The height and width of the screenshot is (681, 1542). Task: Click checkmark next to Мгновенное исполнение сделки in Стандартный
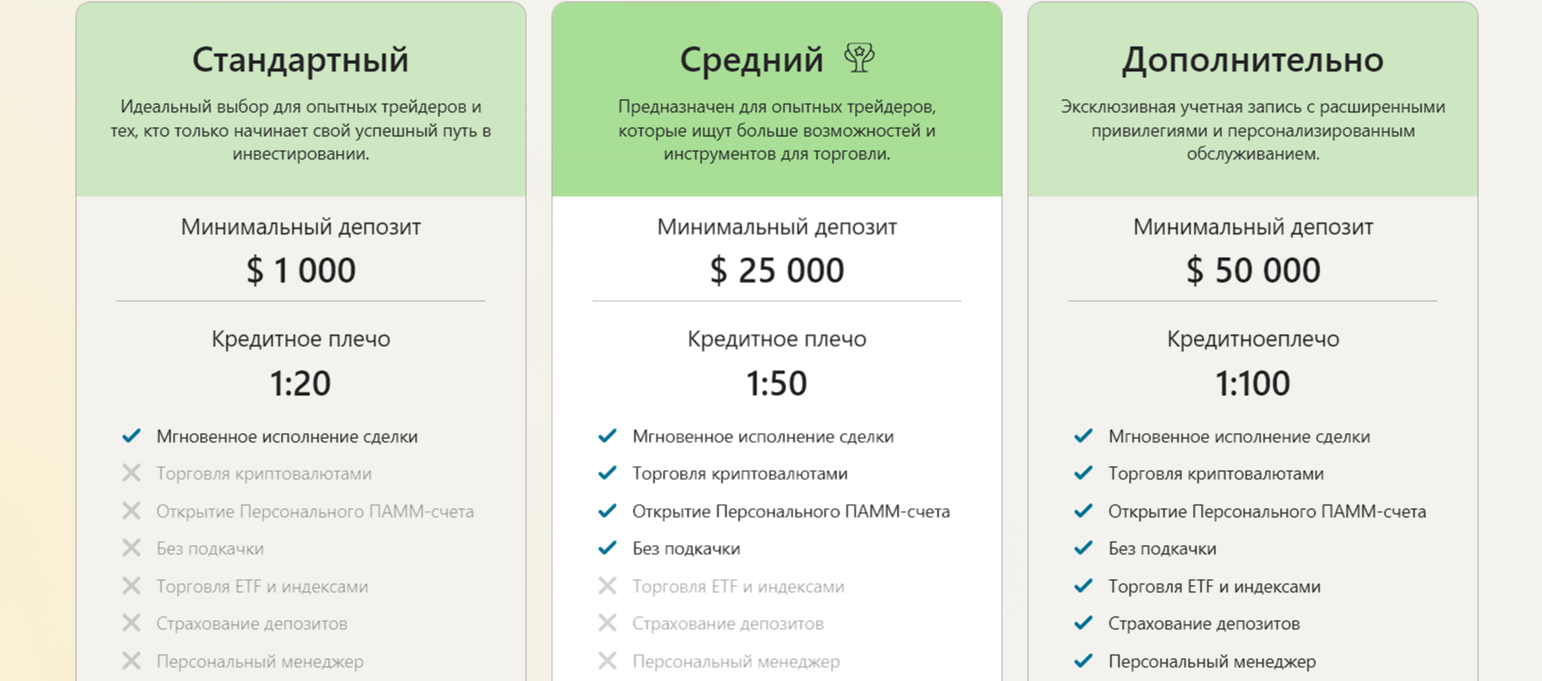(x=131, y=436)
